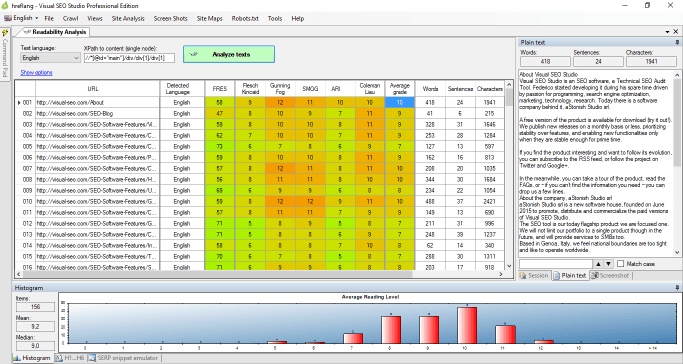Sort by the SMOG column header
Screen dimensions: 683x364
(310, 89)
